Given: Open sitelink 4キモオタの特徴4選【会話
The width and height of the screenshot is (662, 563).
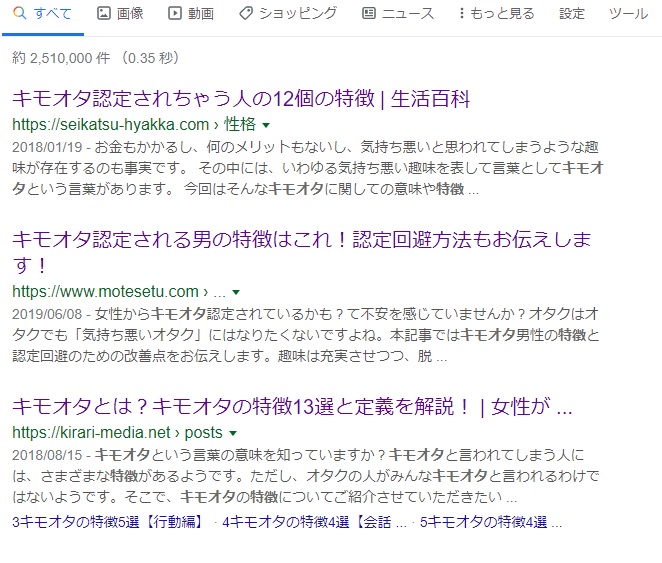Looking at the screenshot, I should [314, 522].
